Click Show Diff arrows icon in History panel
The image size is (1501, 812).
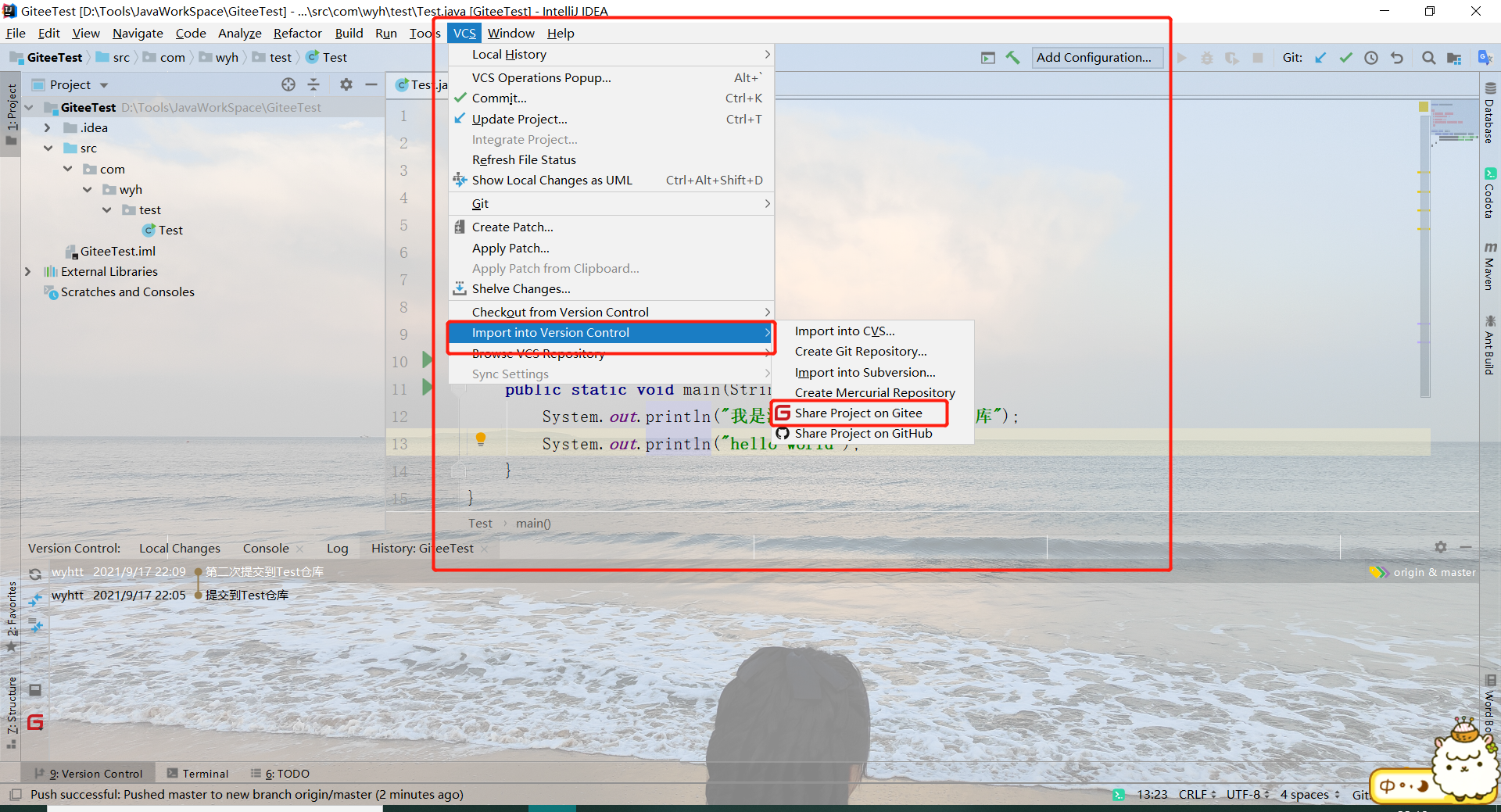click(x=35, y=599)
